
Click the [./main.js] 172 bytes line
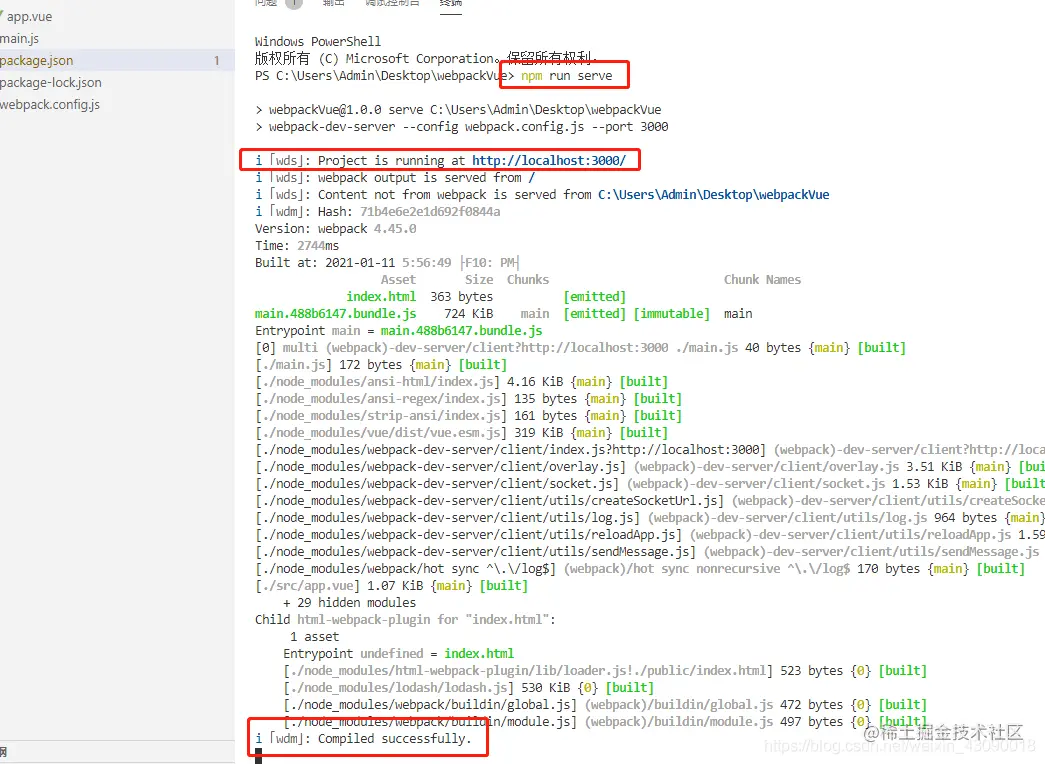tap(381, 365)
